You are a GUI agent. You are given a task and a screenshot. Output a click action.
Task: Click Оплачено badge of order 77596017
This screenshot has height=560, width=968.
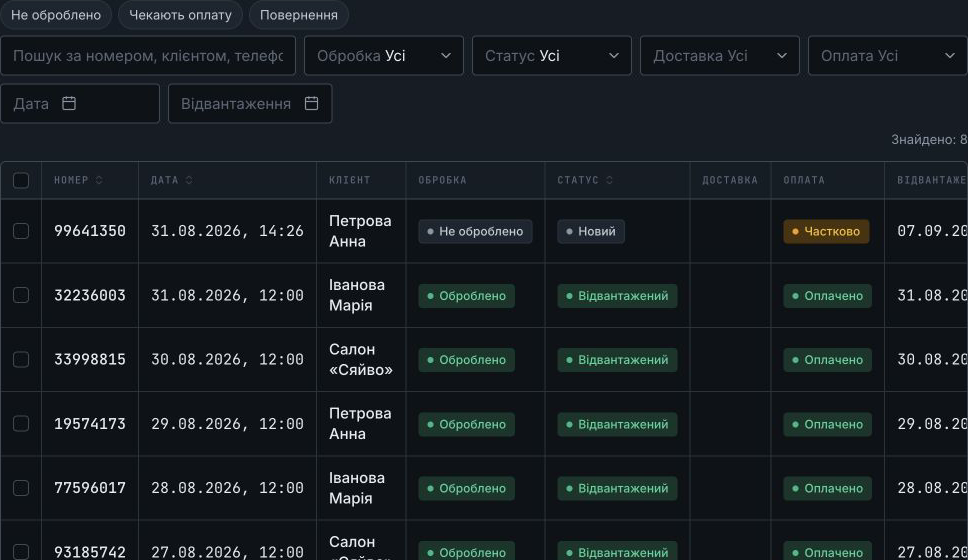[827, 488]
